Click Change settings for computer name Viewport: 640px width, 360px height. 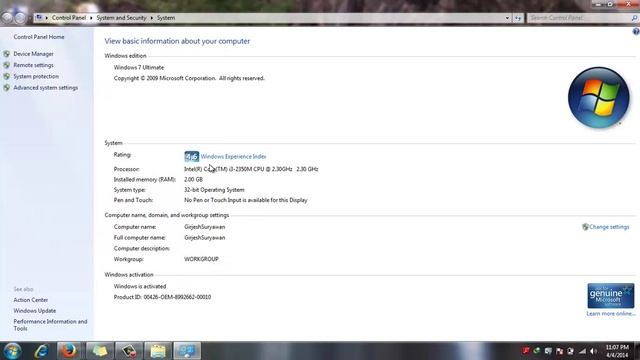tap(609, 227)
